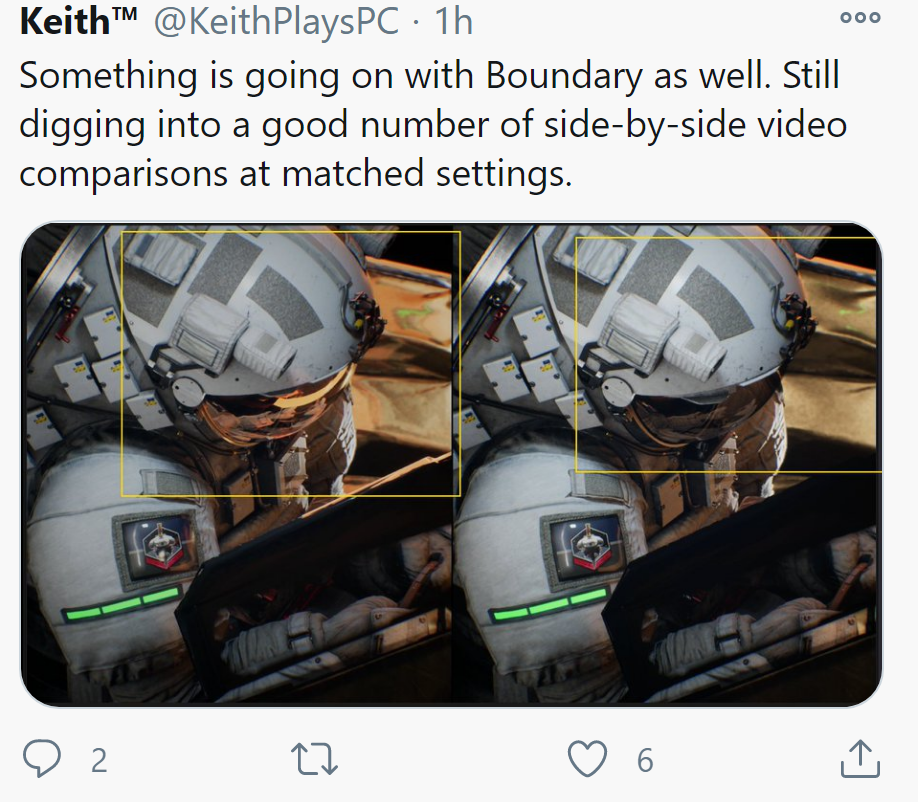The height and width of the screenshot is (802, 918).
Task: Open the tweet via the 1h timestamp
Action: [x=453, y=22]
